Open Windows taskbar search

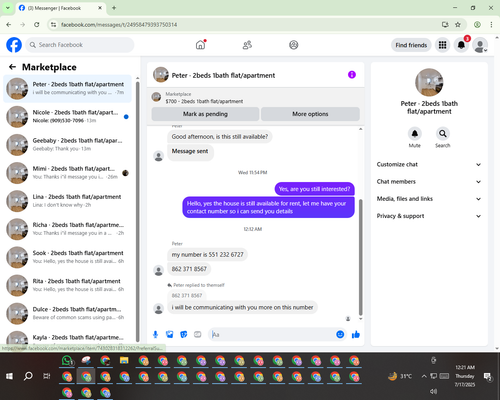[x=28, y=376]
